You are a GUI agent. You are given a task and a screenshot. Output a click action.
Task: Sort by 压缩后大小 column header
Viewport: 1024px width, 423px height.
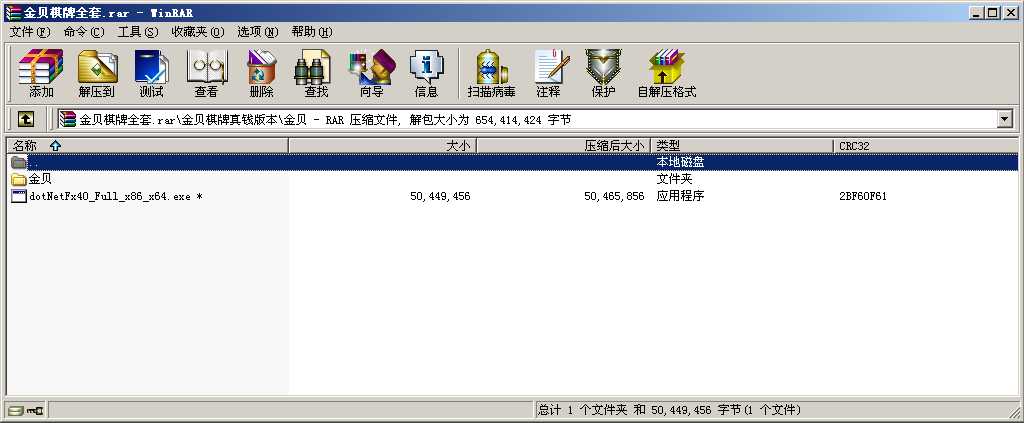pos(564,146)
